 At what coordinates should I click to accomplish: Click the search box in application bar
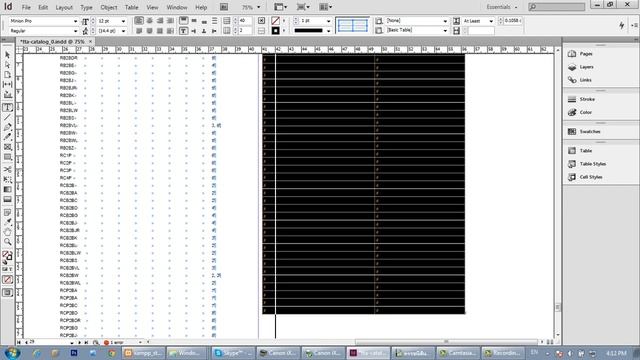point(557,7)
